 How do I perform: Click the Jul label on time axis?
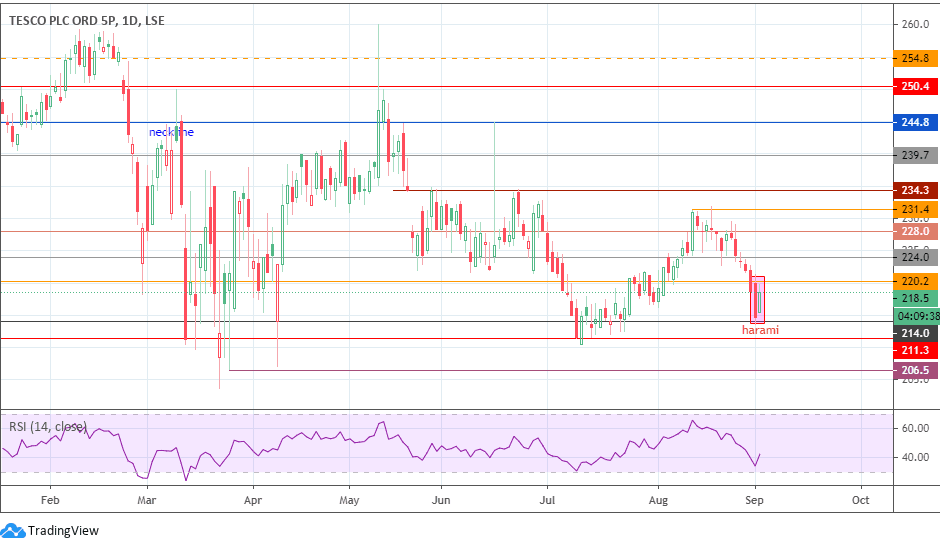click(547, 500)
